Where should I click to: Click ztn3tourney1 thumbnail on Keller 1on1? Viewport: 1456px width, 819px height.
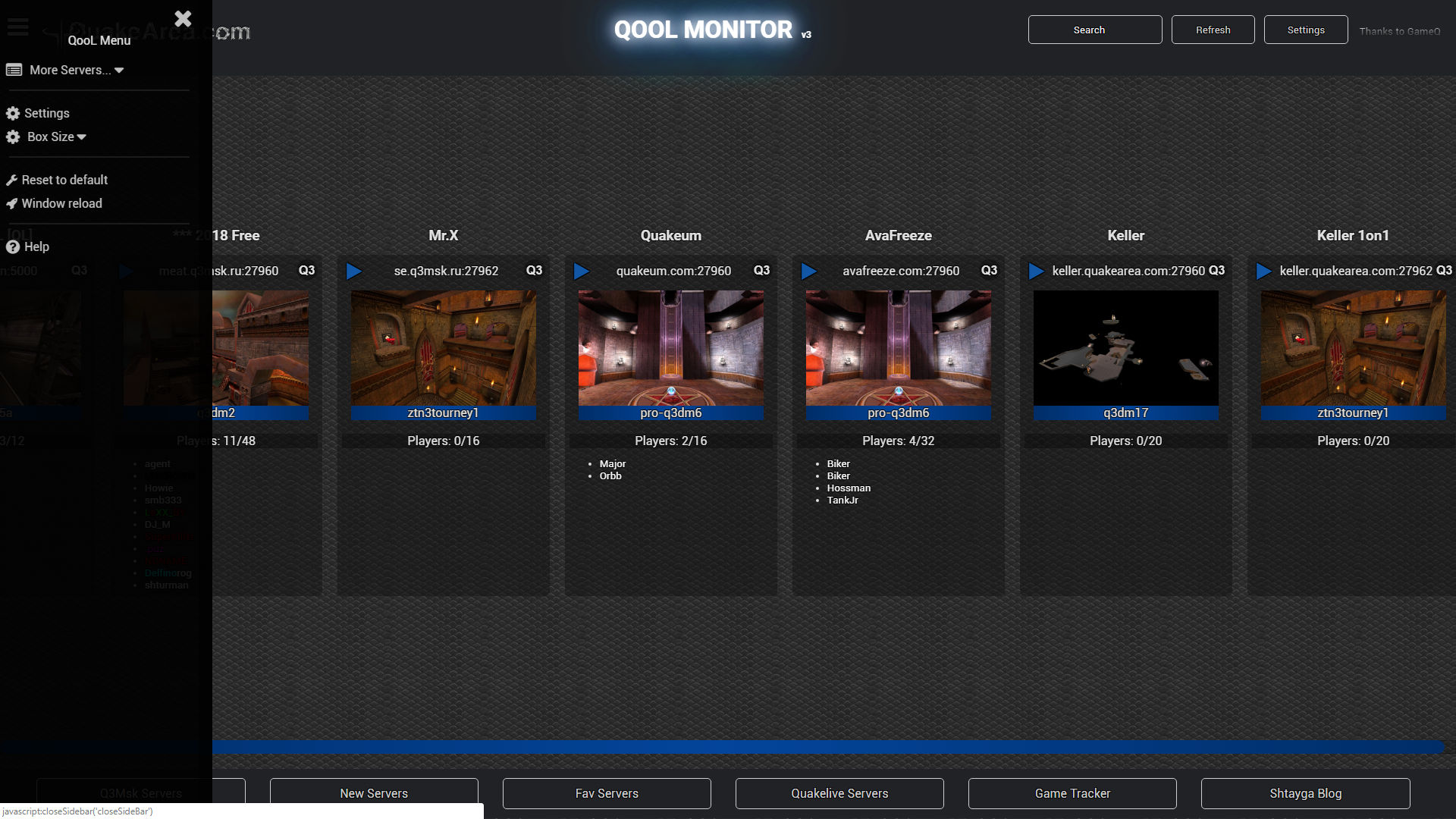coord(1353,348)
